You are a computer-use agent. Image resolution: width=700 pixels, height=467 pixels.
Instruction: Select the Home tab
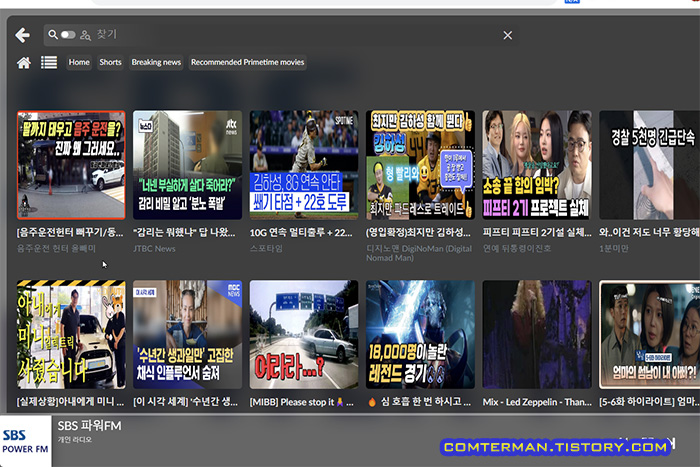pyautogui.click(x=79, y=63)
